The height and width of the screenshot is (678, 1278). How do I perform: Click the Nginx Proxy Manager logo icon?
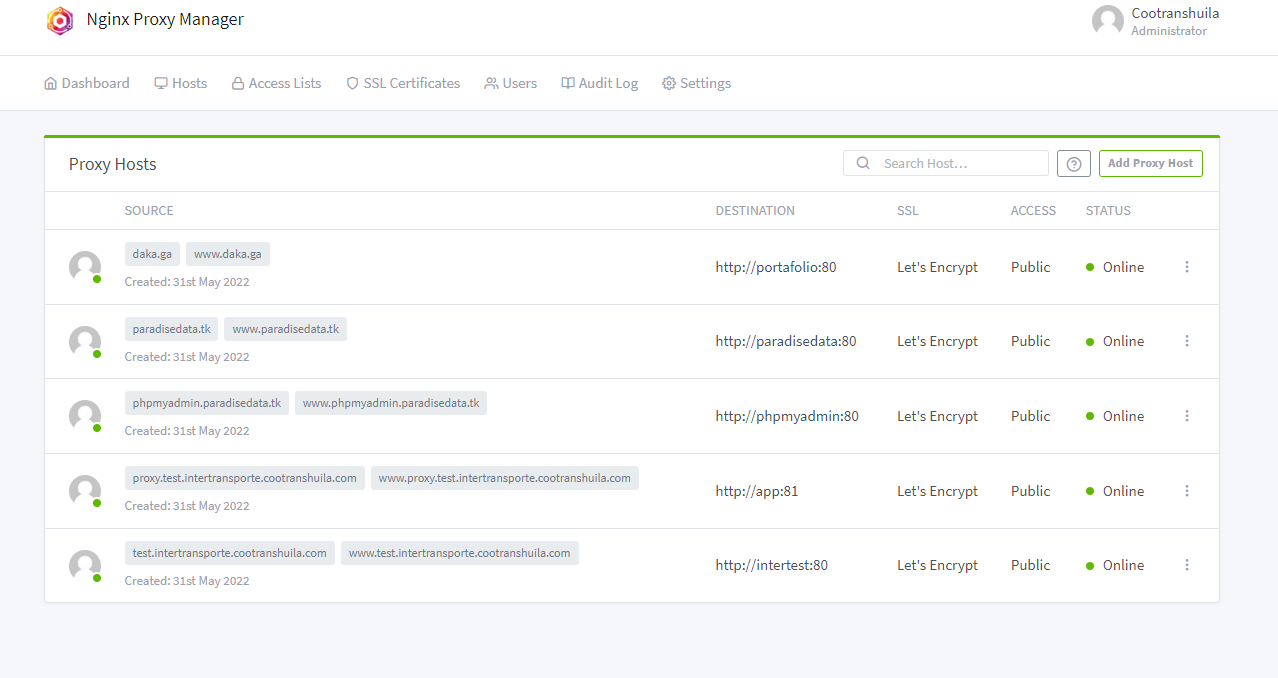(60, 21)
